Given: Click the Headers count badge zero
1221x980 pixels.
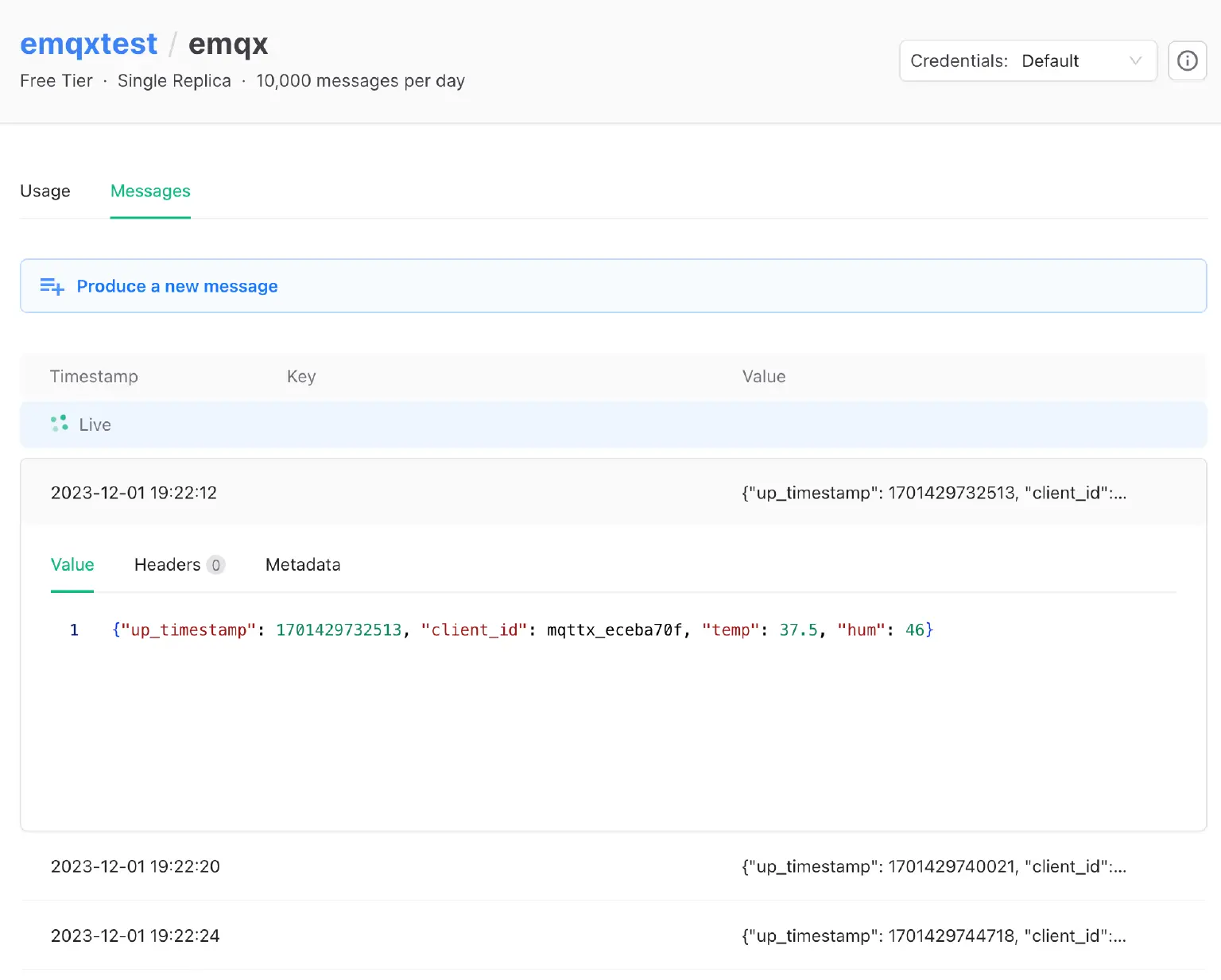Looking at the screenshot, I should click(216, 565).
